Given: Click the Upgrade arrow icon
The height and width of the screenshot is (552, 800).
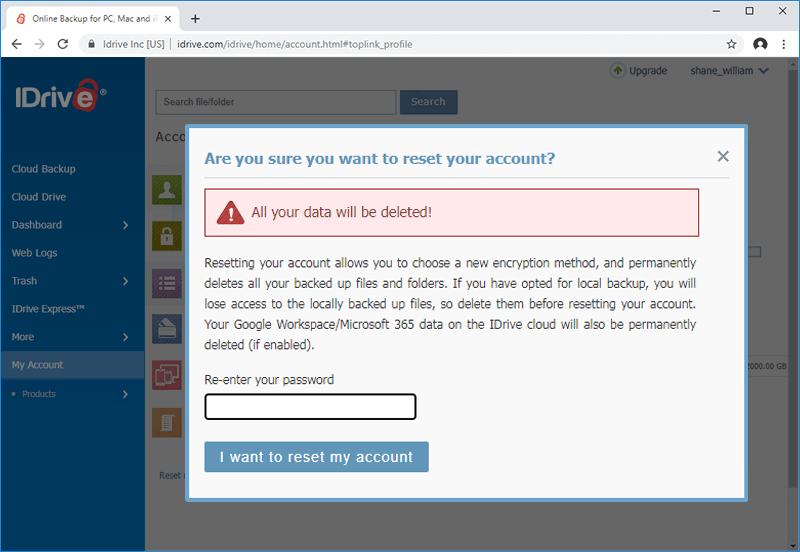Looking at the screenshot, I should (x=618, y=70).
